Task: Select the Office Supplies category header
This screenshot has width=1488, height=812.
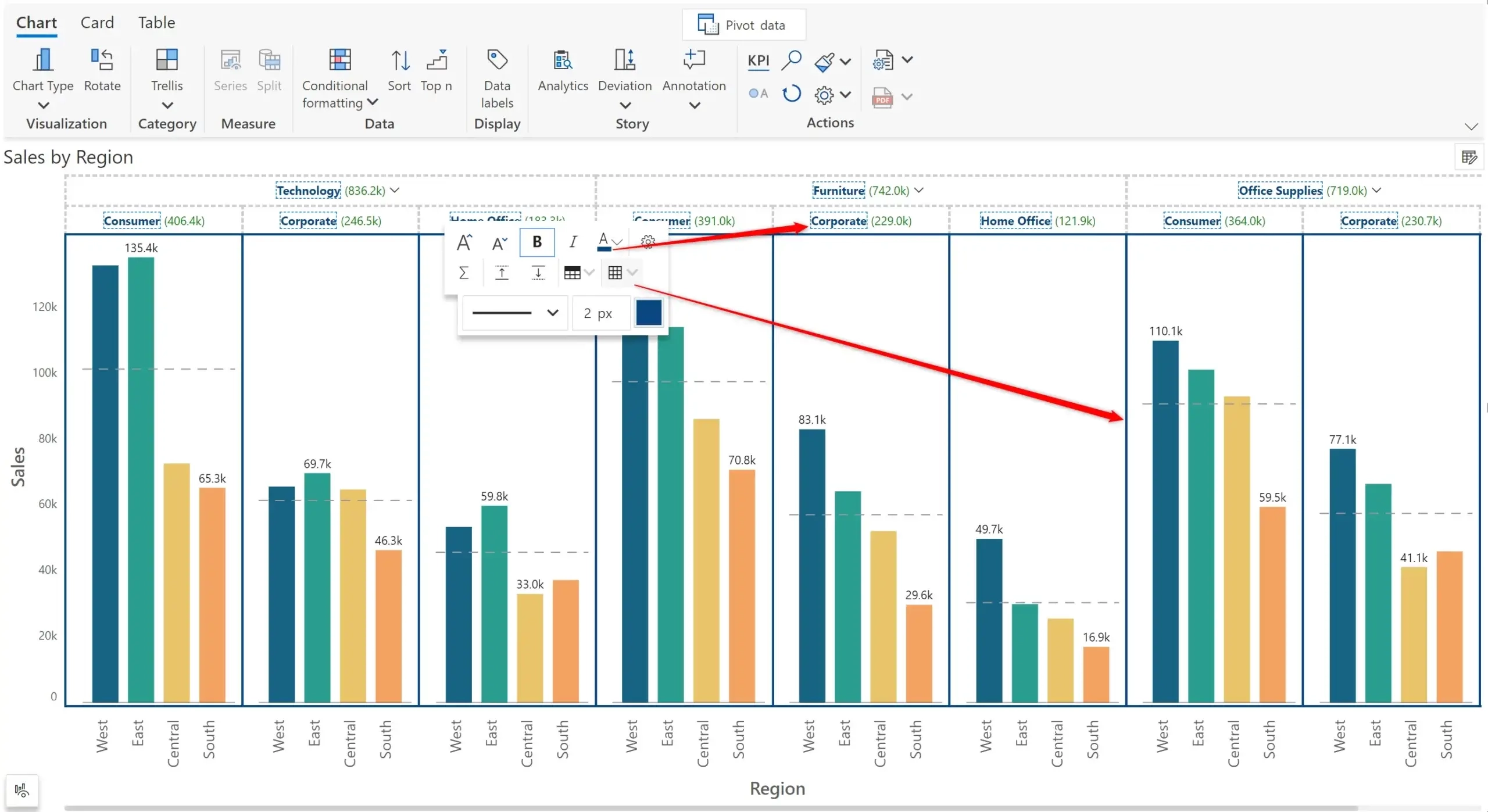Action: 1280,191
